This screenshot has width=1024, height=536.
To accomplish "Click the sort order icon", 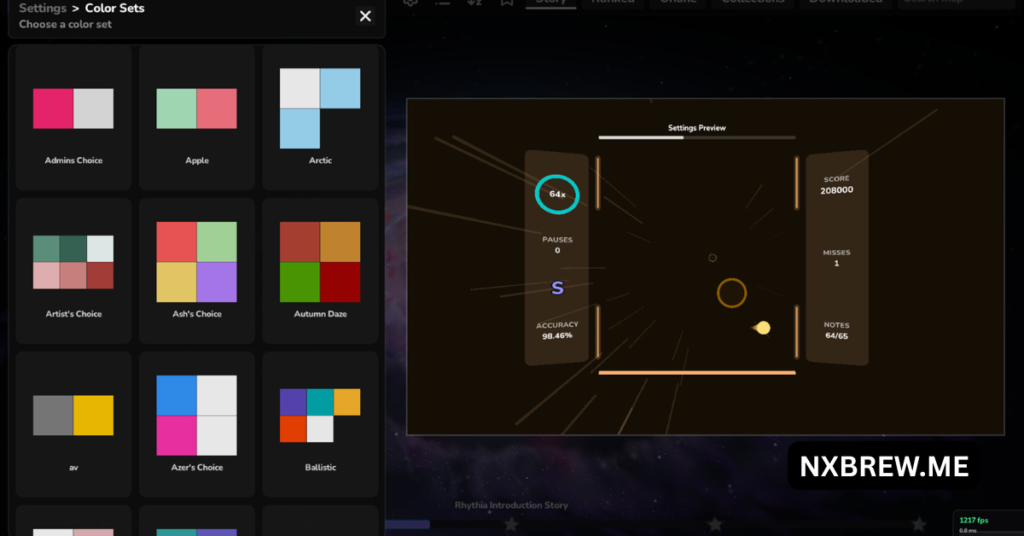I will [475, 3].
